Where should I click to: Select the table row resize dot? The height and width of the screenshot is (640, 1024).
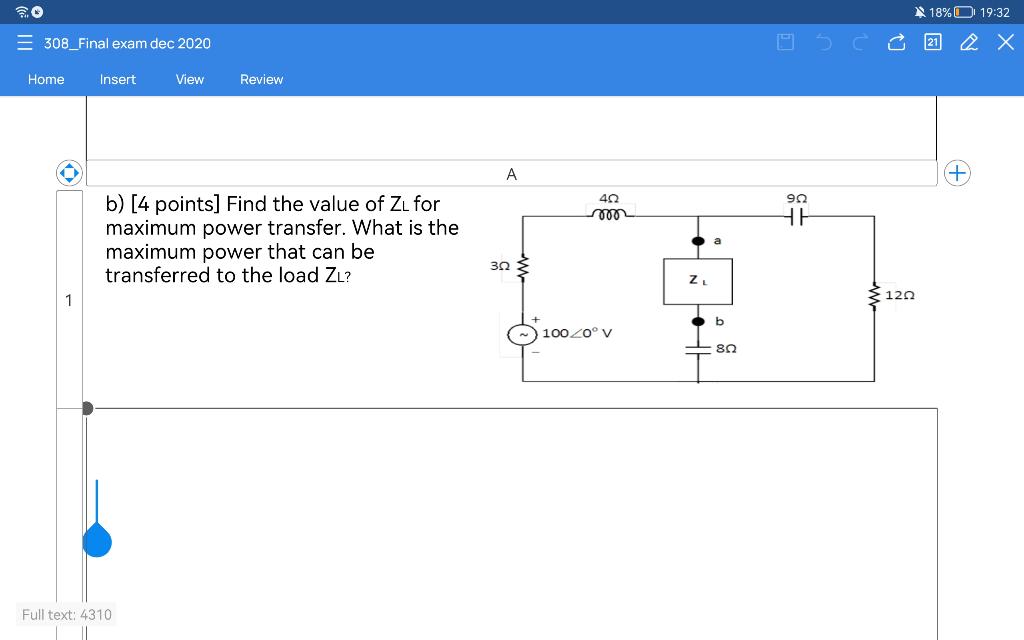(x=88, y=409)
